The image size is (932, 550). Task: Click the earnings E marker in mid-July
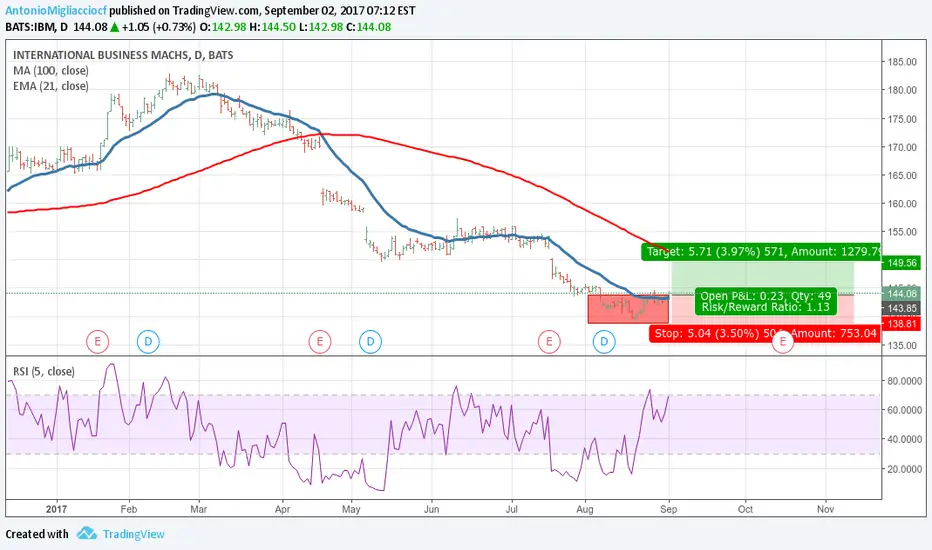[x=549, y=342]
